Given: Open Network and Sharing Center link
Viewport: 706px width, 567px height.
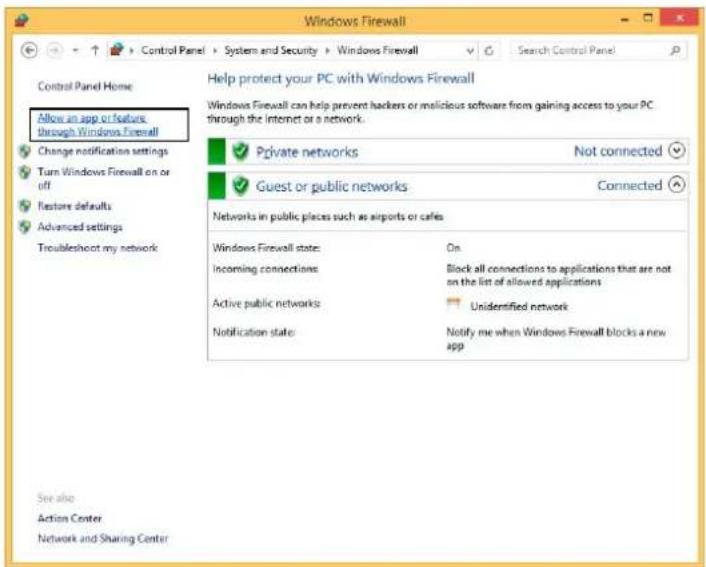Looking at the screenshot, I should click(103, 538).
